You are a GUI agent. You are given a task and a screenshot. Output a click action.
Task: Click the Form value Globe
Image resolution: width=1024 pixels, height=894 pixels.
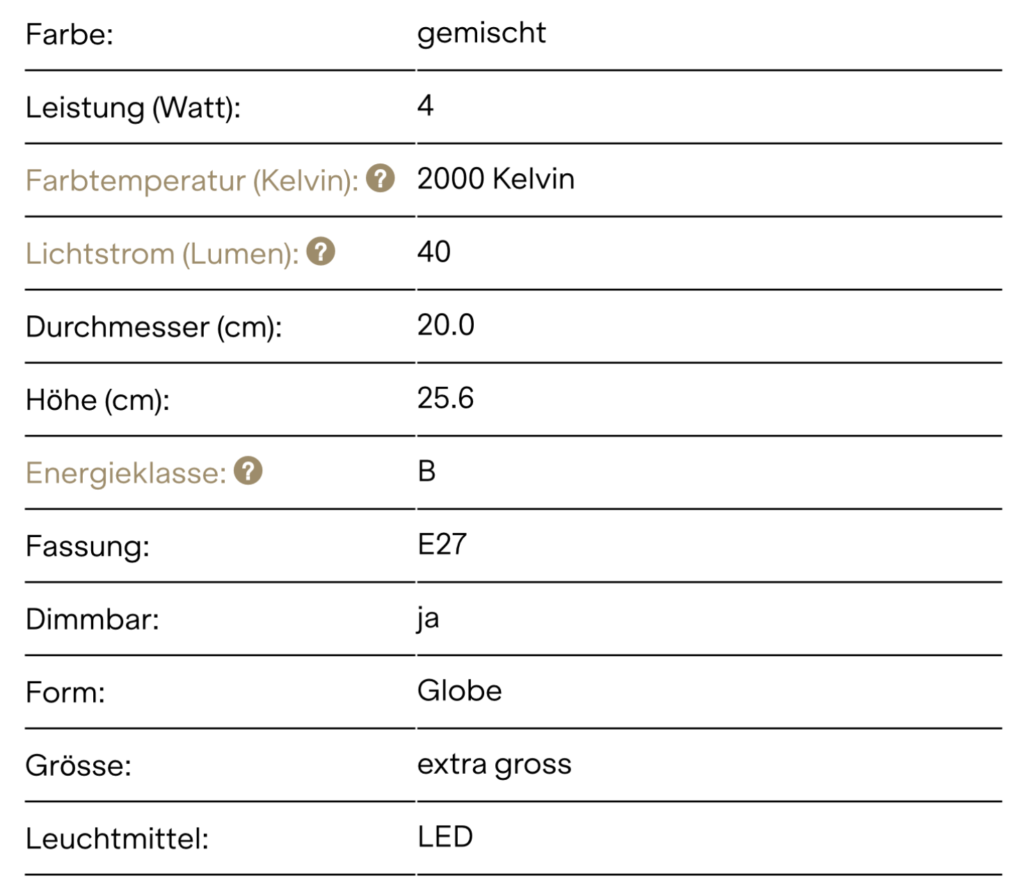coord(460,690)
